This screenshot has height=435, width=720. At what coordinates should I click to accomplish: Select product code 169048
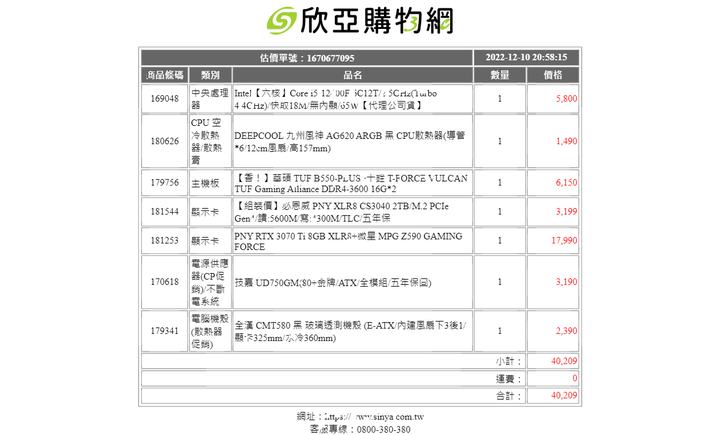tap(164, 99)
